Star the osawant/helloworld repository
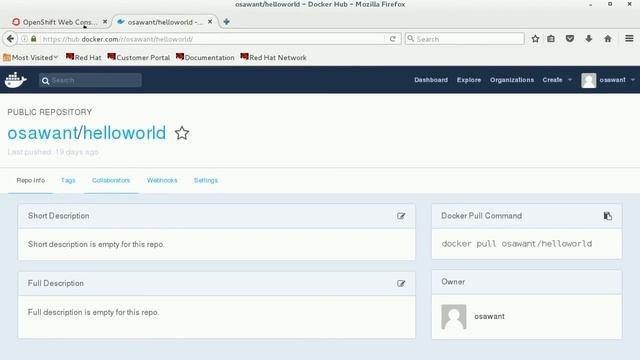This screenshot has width=640, height=360. pyautogui.click(x=182, y=133)
